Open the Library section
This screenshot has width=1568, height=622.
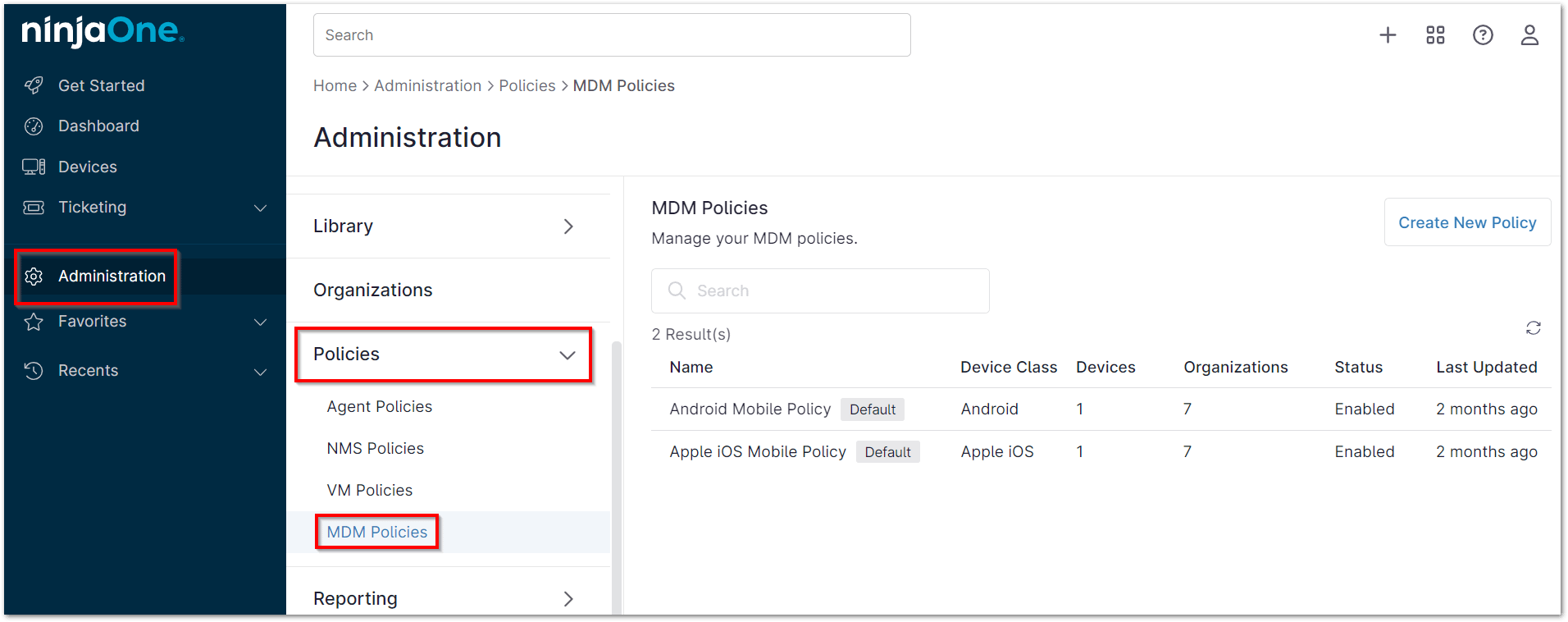(343, 226)
